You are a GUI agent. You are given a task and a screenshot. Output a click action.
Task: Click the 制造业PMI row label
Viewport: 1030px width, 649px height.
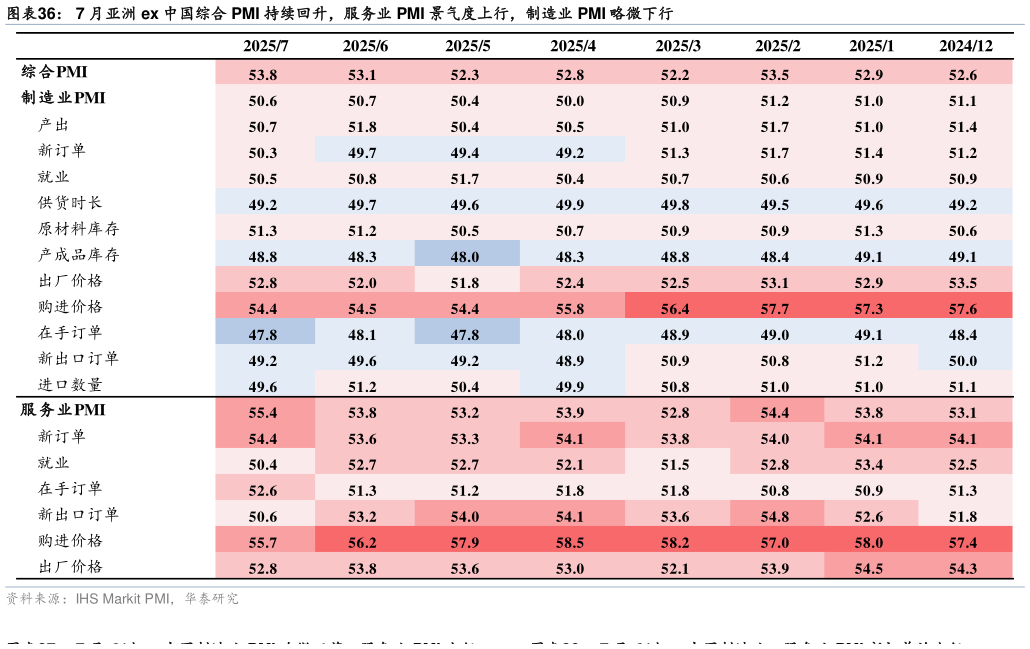pos(63,98)
